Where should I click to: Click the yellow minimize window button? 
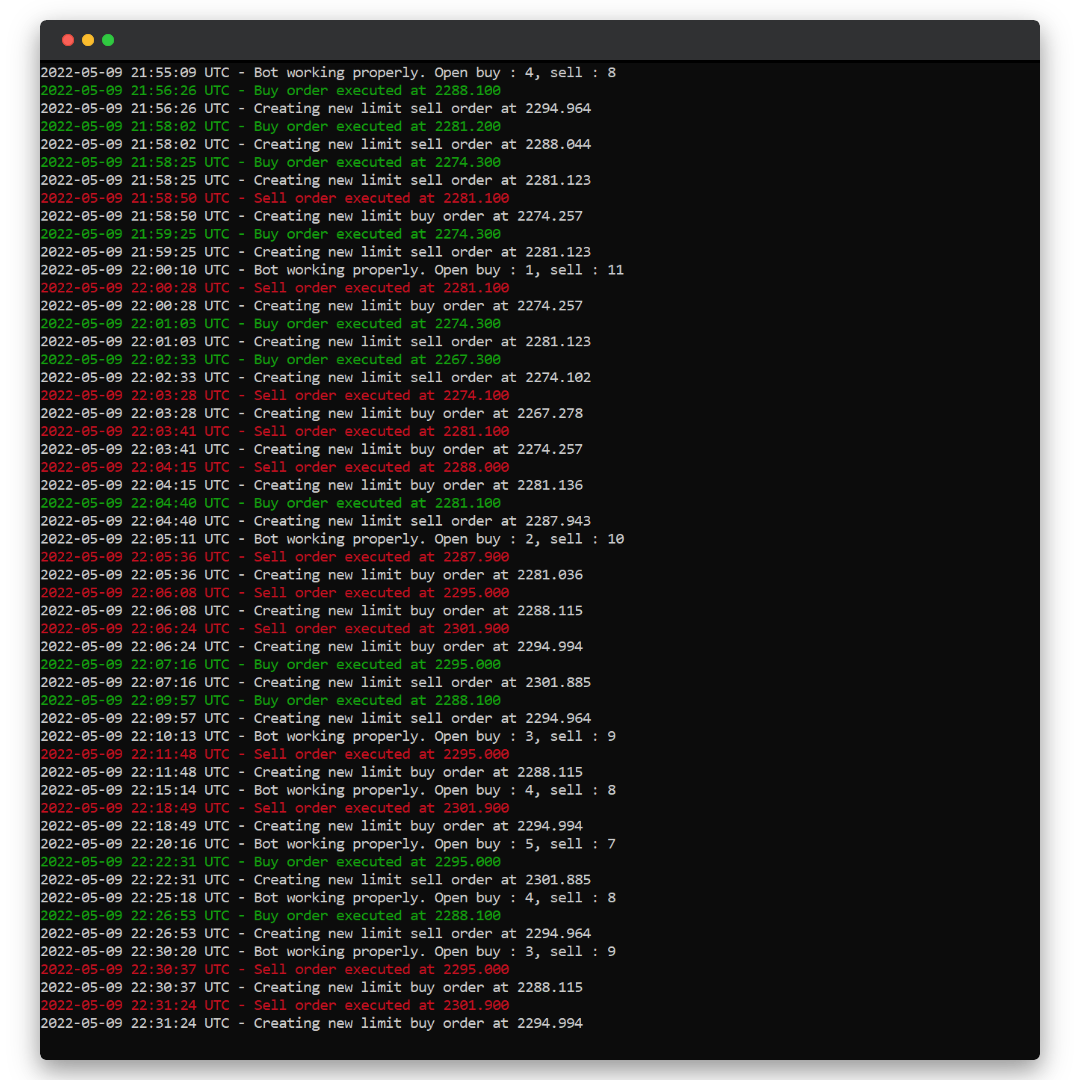tap(88, 40)
